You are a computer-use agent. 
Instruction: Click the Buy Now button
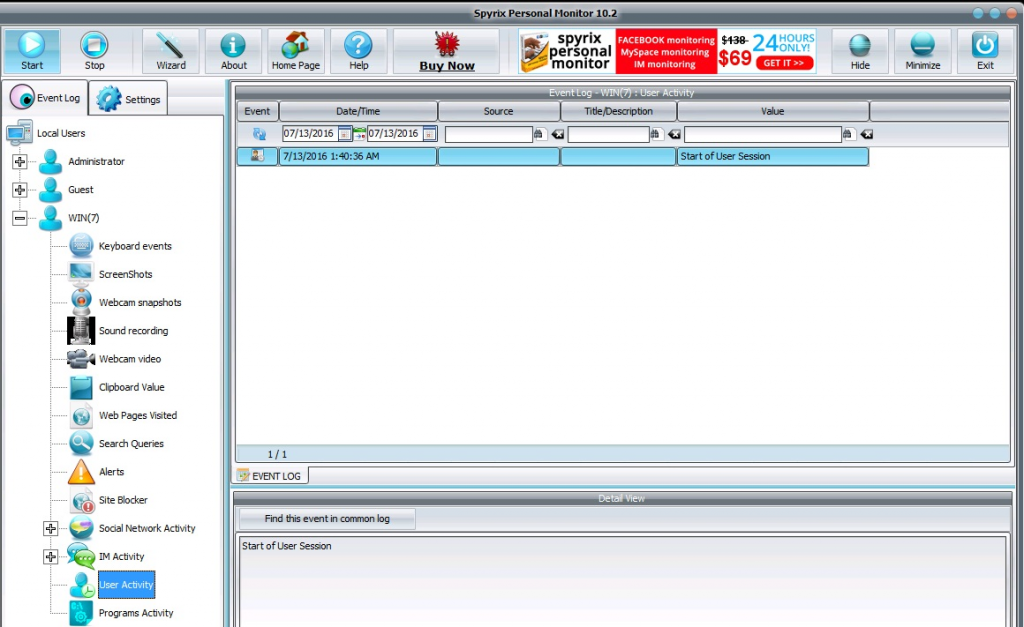(x=446, y=51)
